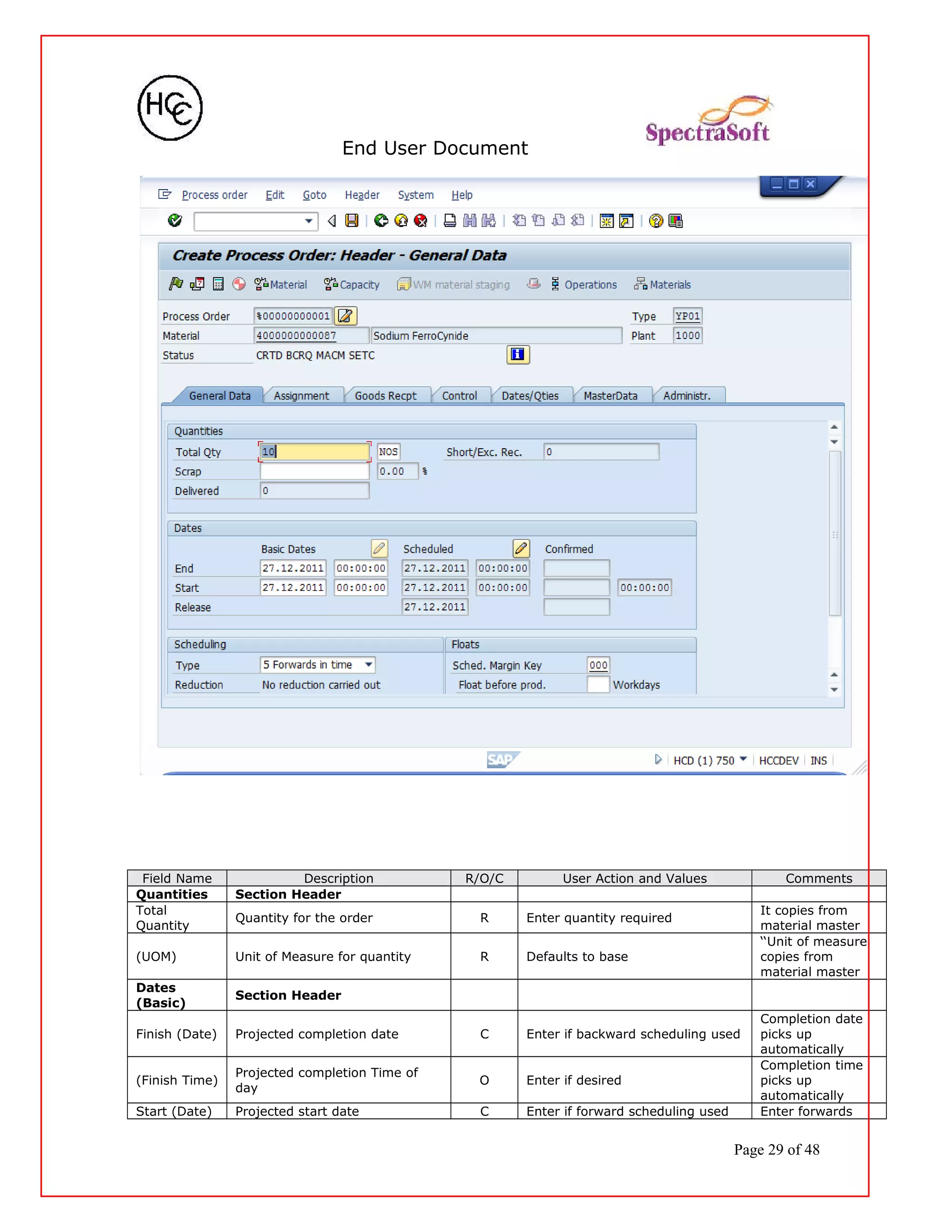Screen dimensions: 952x1232
Task: Click the Materials button
Action: (x=662, y=285)
